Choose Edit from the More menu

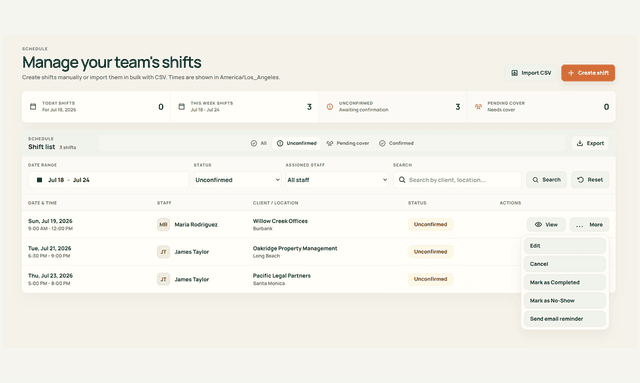tap(565, 246)
